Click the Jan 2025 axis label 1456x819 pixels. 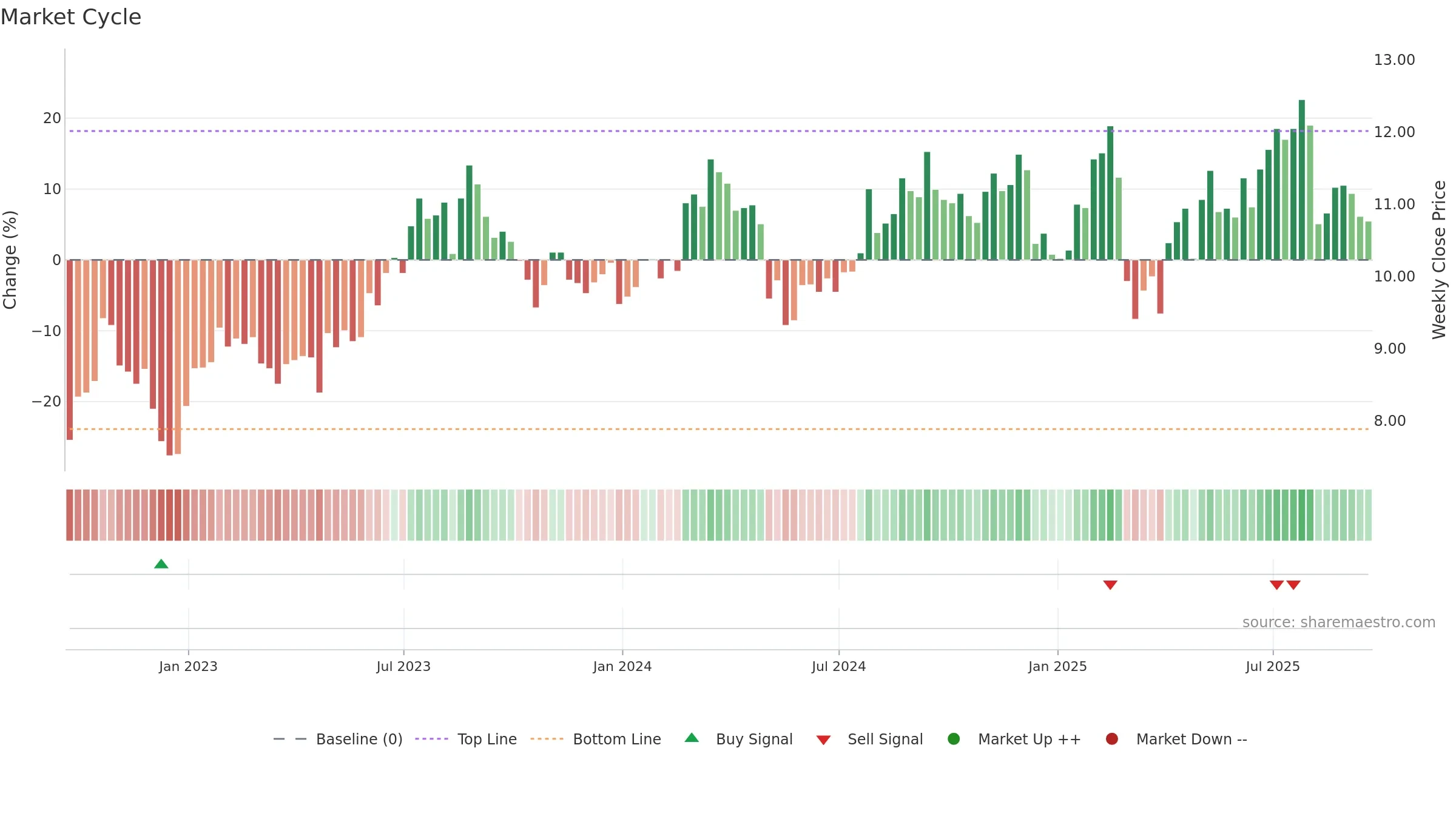point(1057,666)
